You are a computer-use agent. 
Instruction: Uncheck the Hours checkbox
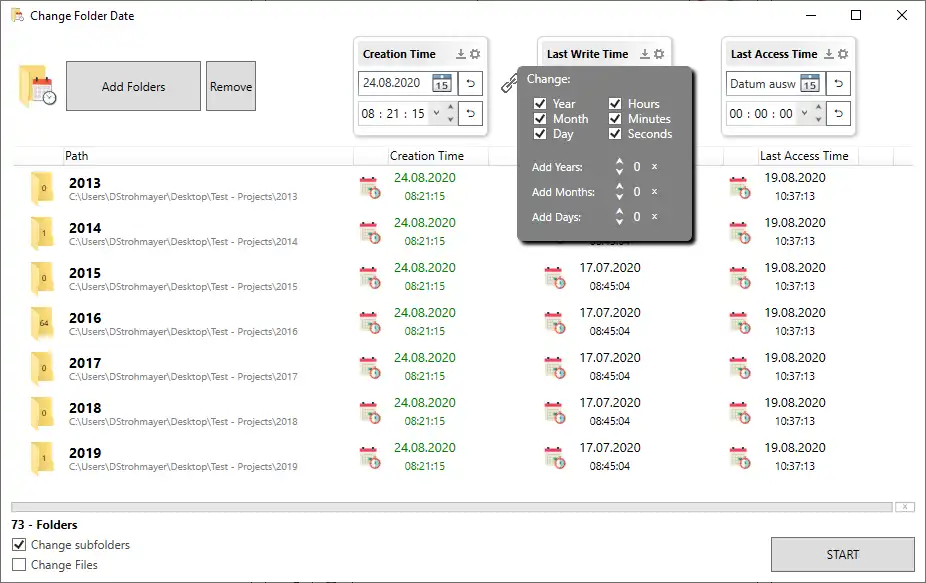click(615, 103)
